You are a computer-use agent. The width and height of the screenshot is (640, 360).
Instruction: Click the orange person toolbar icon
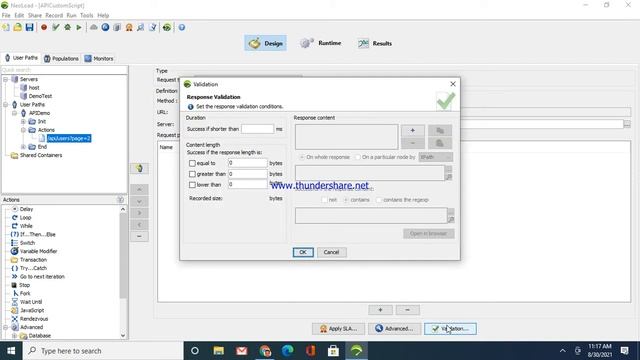coord(129,27)
